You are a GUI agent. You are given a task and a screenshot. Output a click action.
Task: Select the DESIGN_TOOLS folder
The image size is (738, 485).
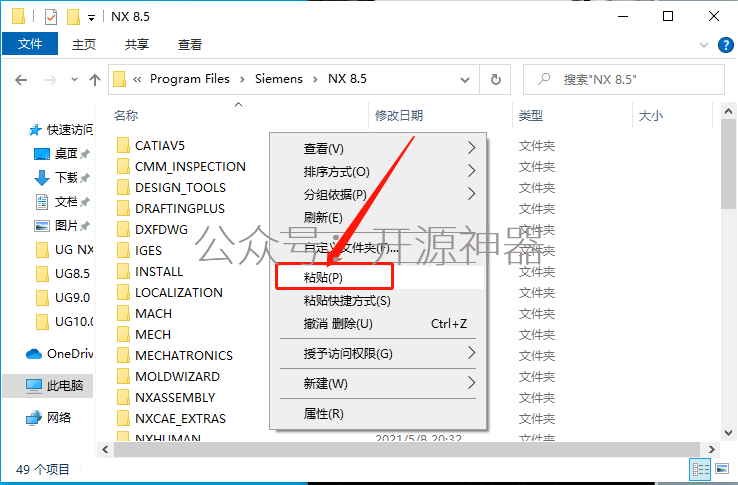[180, 187]
